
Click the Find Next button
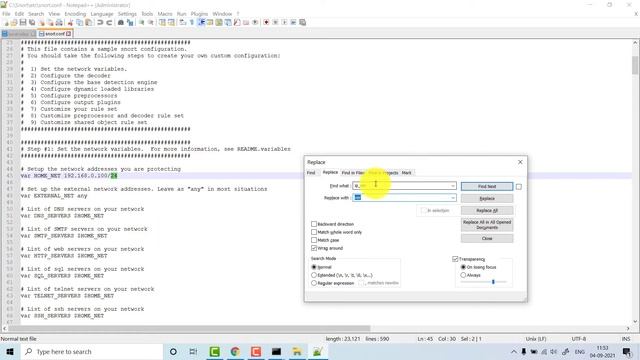(487, 187)
